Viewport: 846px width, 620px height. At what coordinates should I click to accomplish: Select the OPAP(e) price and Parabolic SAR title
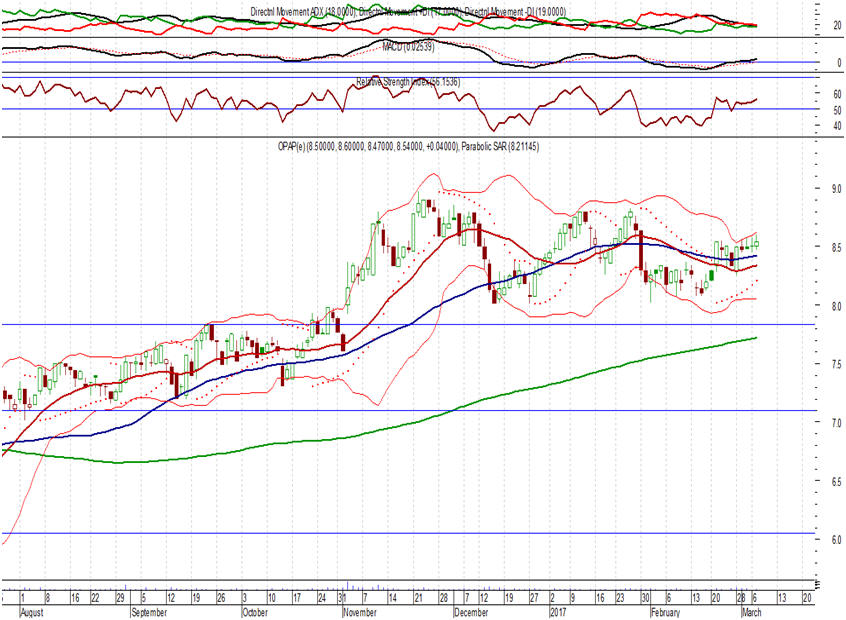coord(408,146)
